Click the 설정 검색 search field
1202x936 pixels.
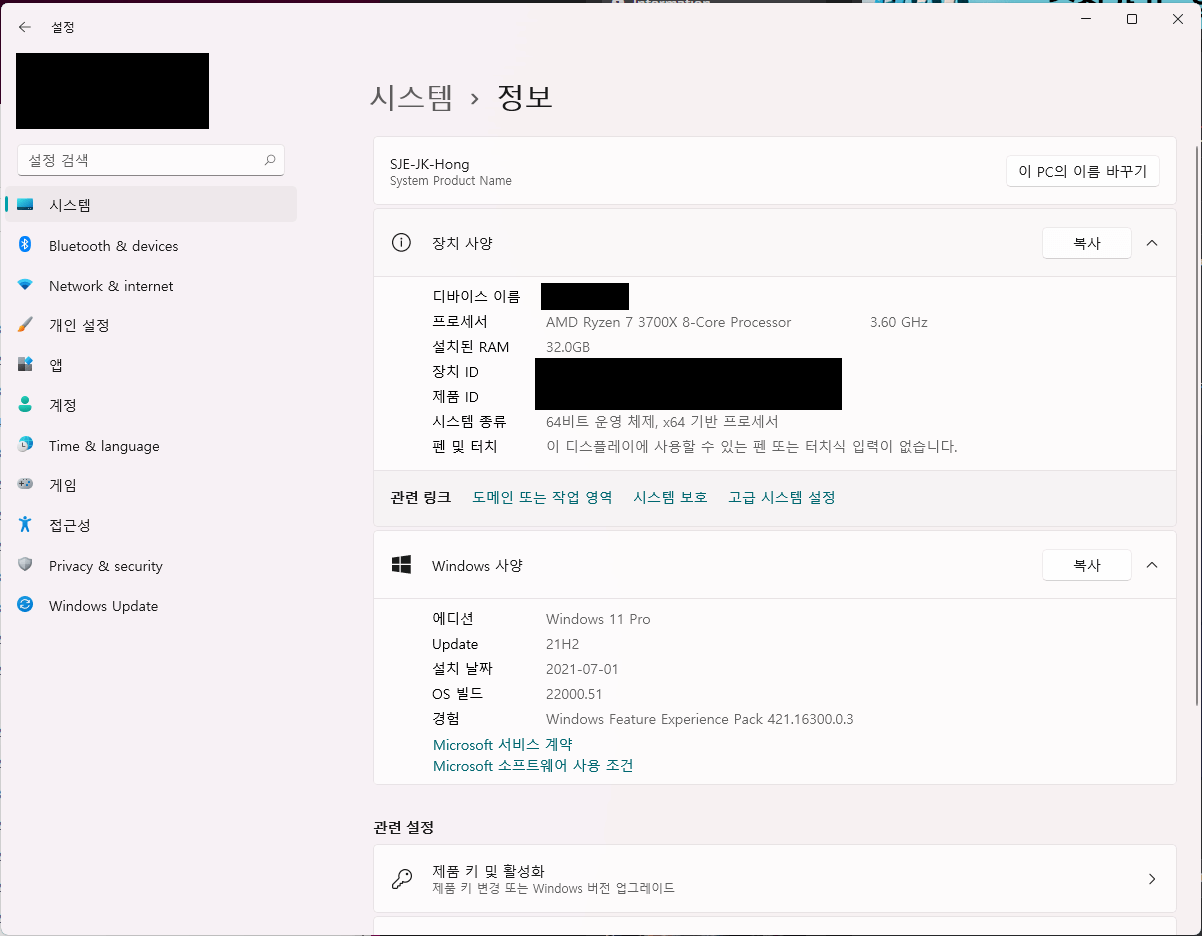151,160
